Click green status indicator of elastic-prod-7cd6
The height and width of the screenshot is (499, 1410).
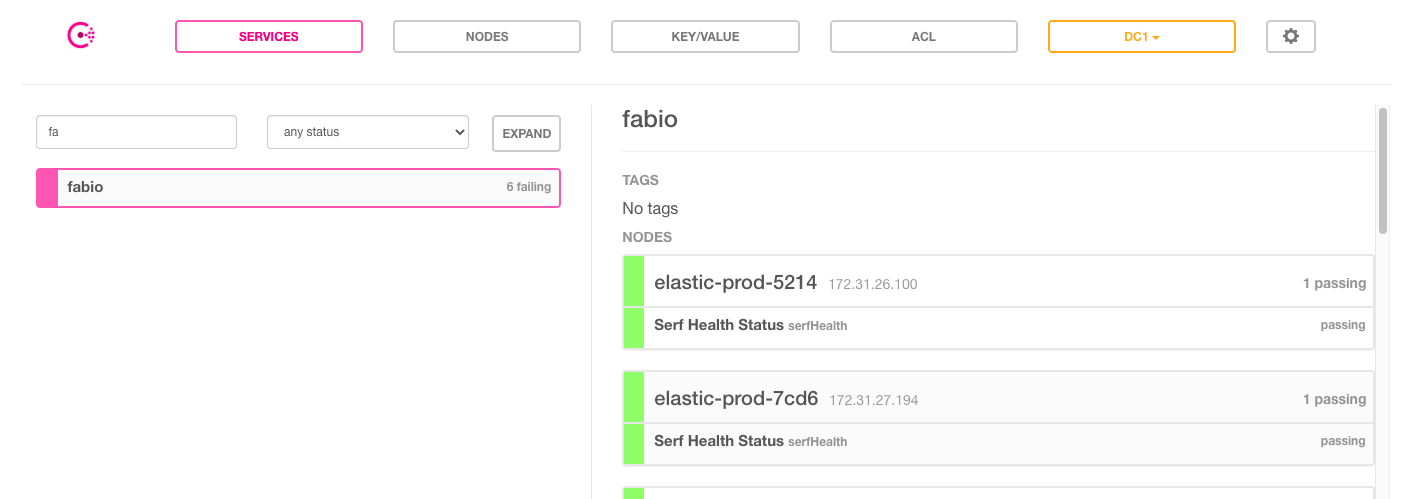pyautogui.click(x=633, y=418)
